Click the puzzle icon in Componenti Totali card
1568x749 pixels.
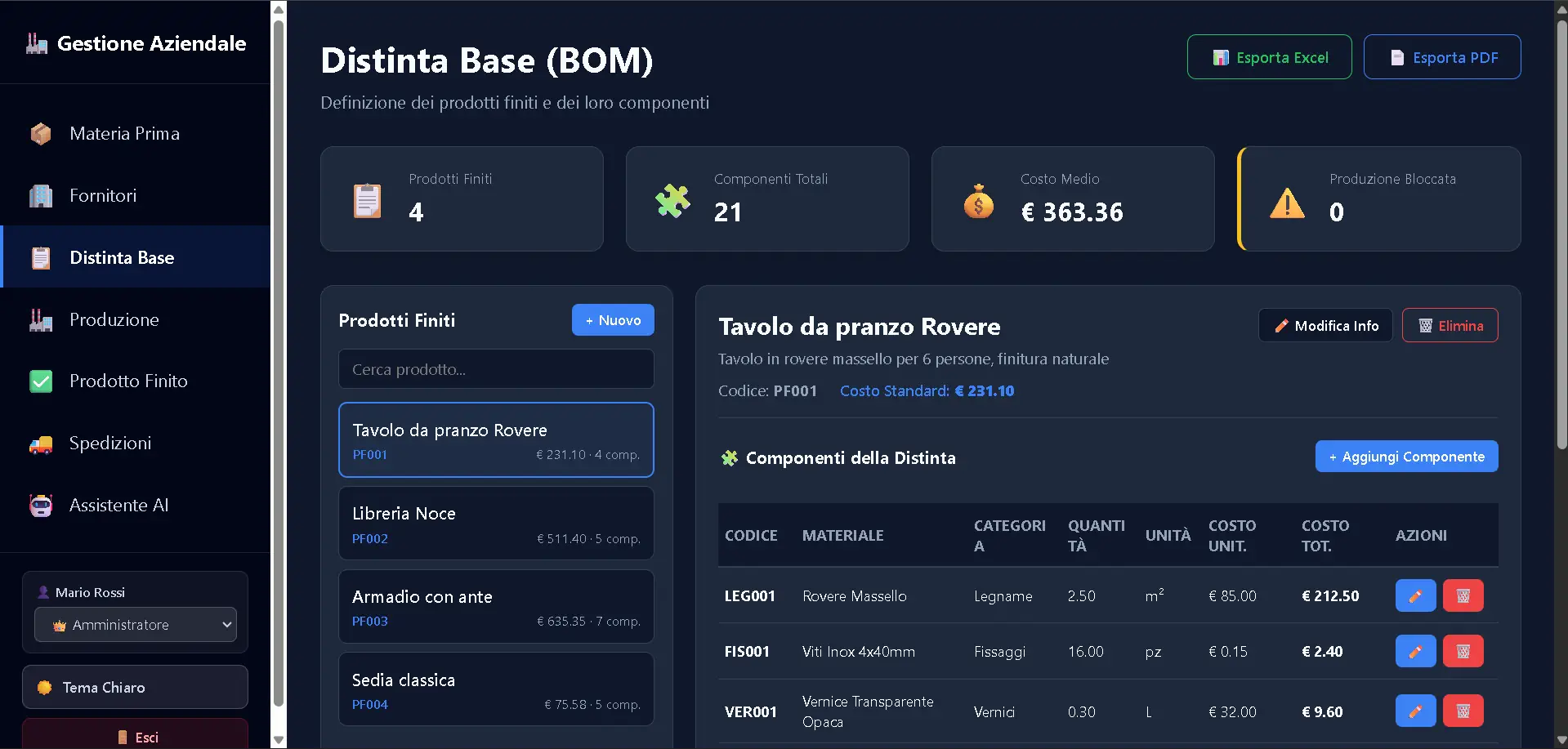tap(672, 200)
